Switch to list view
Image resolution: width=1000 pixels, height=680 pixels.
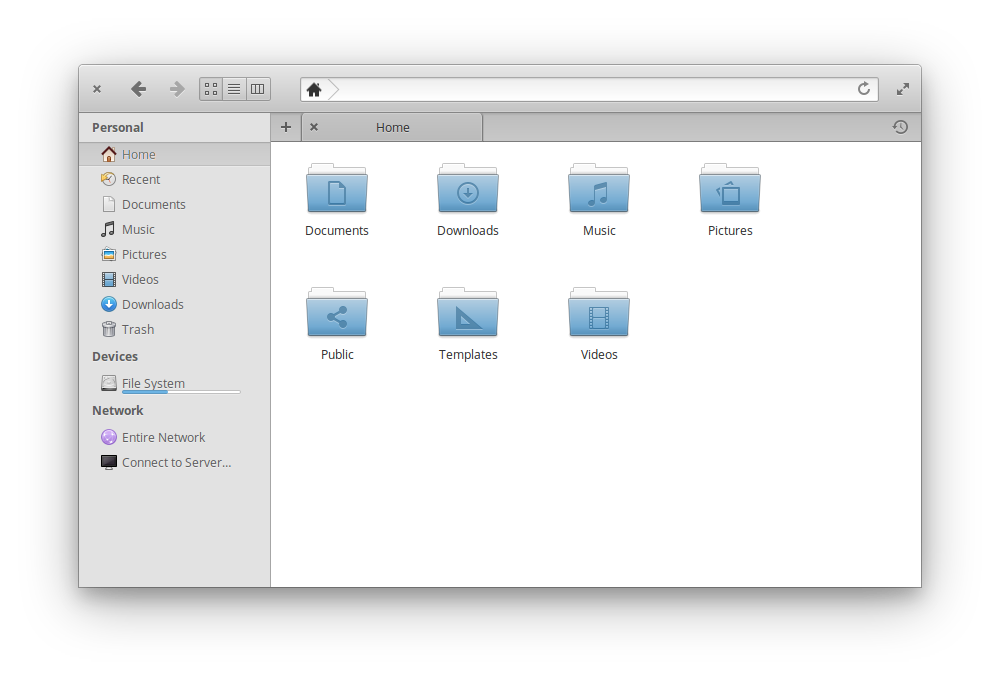pyautogui.click(x=234, y=89)
